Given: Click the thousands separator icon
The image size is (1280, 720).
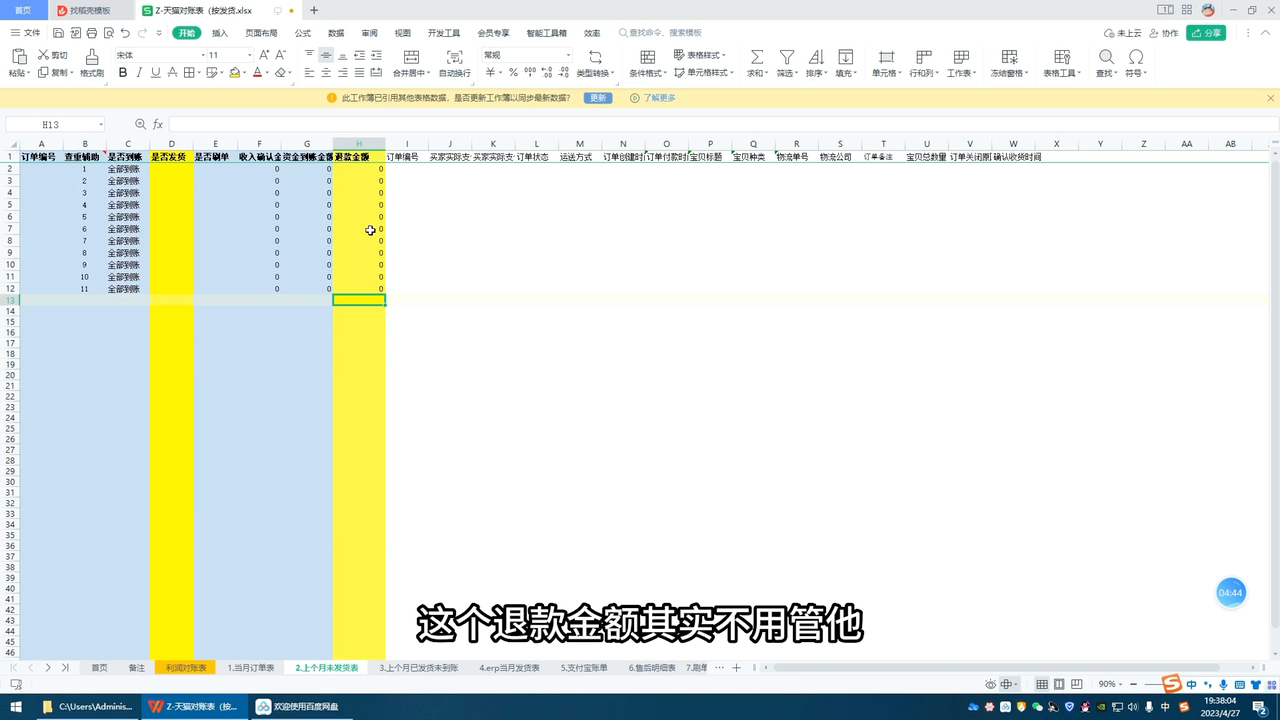Looking at the screenshot, I should point(528,73).
